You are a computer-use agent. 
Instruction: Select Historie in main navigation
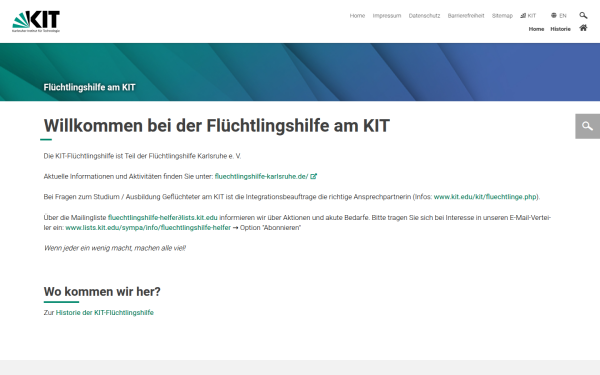click(560, 29)
